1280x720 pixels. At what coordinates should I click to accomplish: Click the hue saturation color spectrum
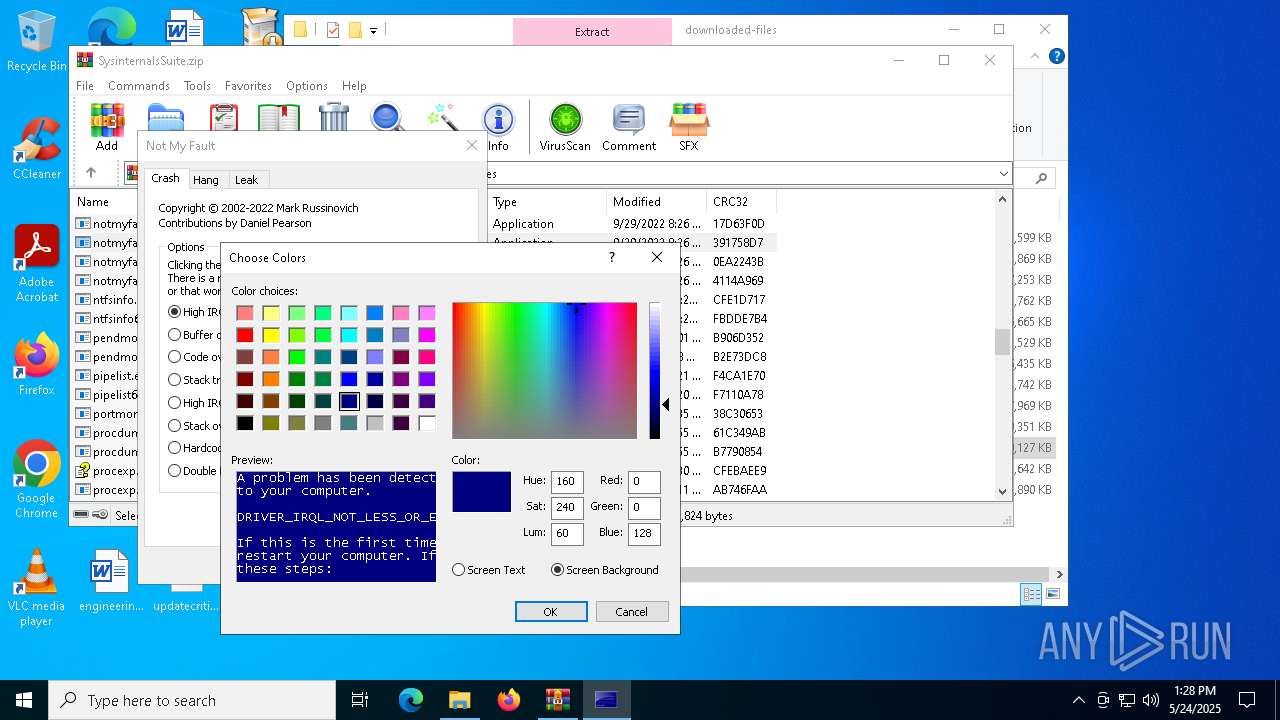coord(544,370)
